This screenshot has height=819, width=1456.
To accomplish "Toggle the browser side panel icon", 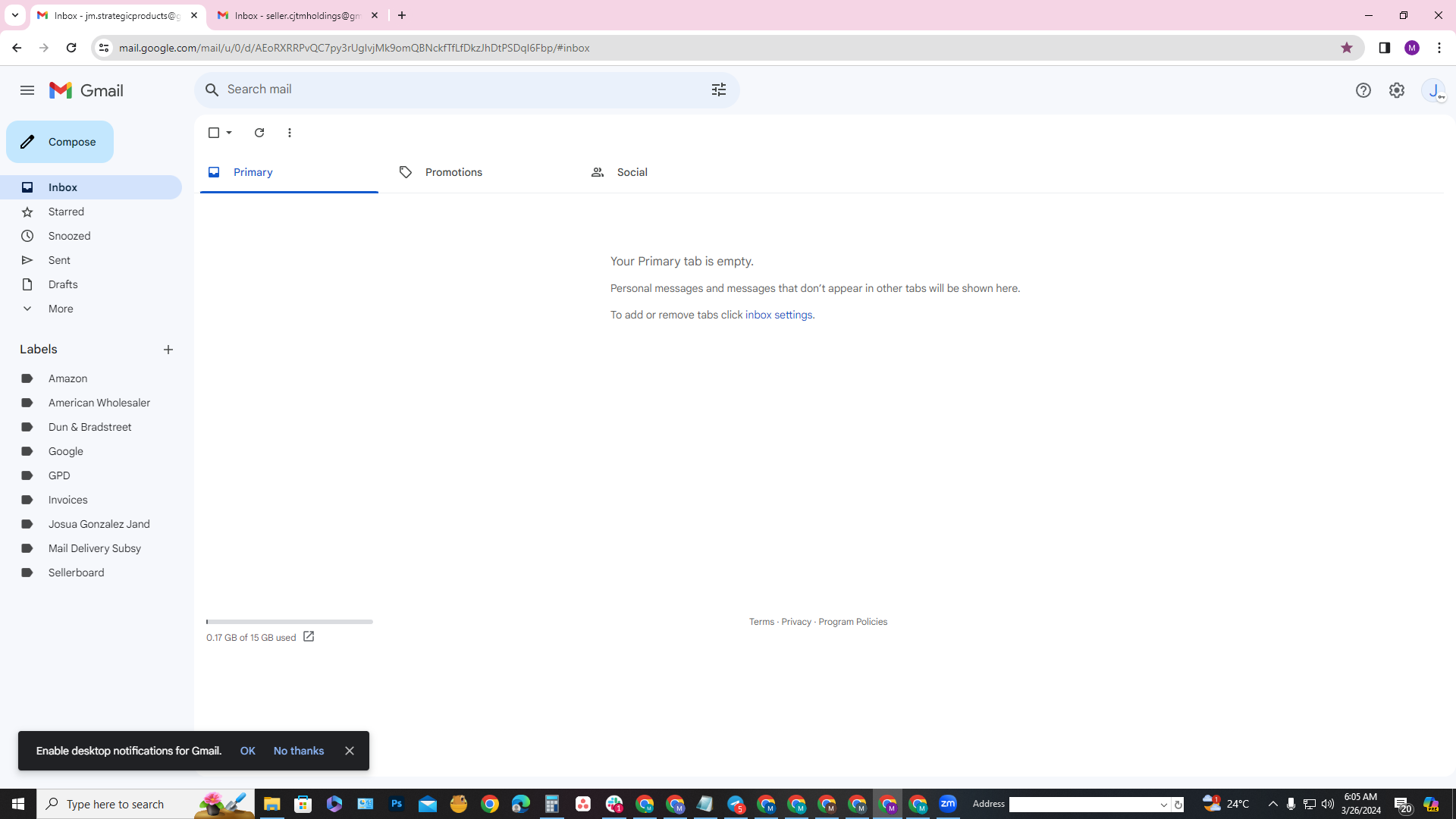I will tap(1385, 48).
